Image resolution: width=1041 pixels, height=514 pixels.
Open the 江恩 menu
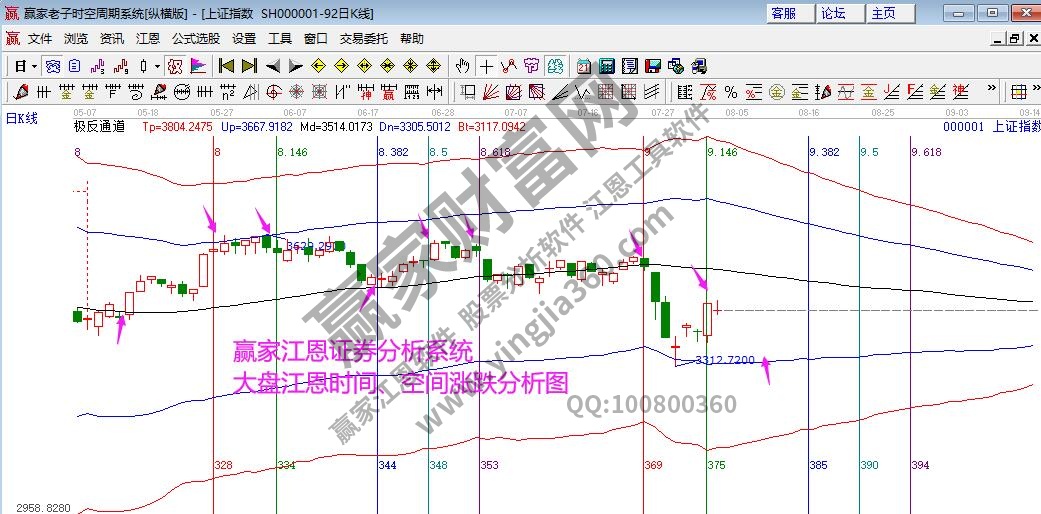tap(147, 38)
